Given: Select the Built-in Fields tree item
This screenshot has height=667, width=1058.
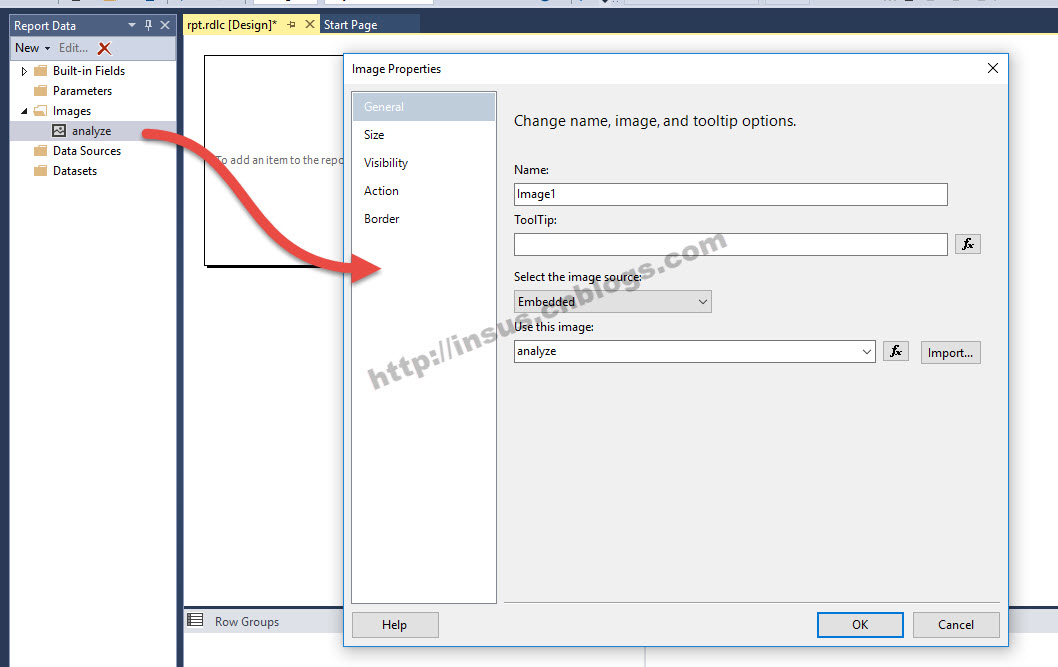Looking at the screenshot, I should (x=89, y=71).
